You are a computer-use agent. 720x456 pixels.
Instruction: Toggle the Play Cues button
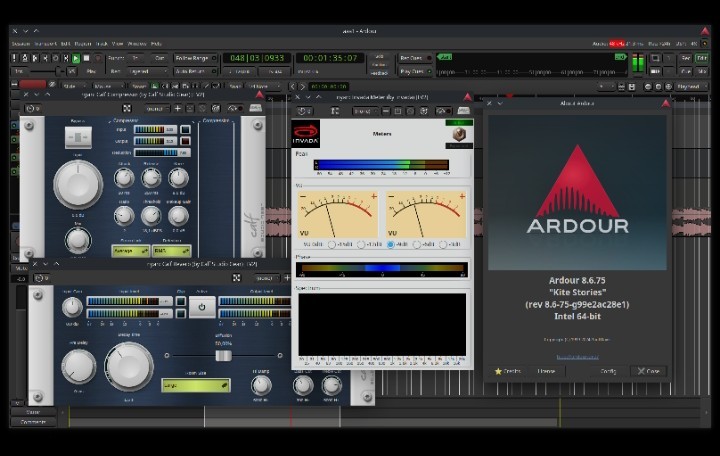[x=415, y=72]
